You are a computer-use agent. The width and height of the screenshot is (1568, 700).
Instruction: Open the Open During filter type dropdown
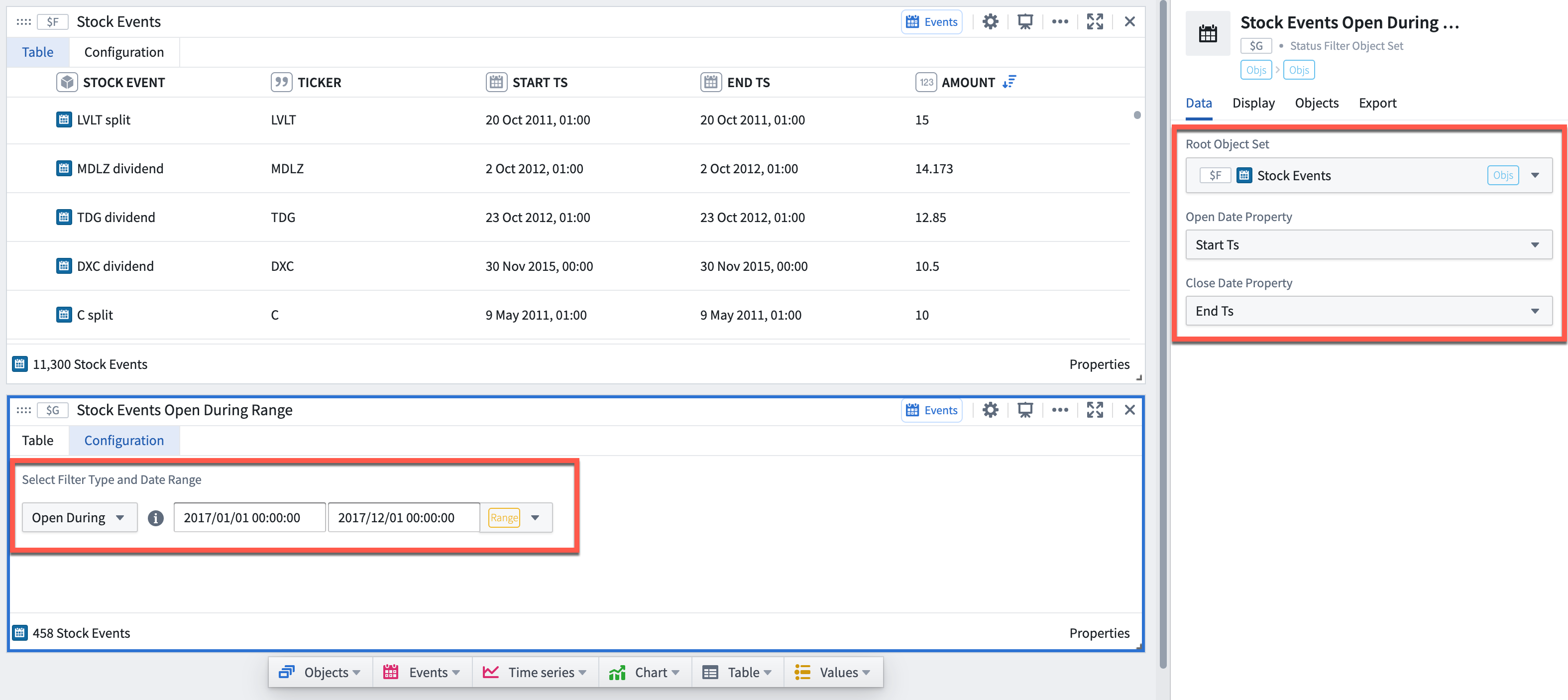pos(80,518)
